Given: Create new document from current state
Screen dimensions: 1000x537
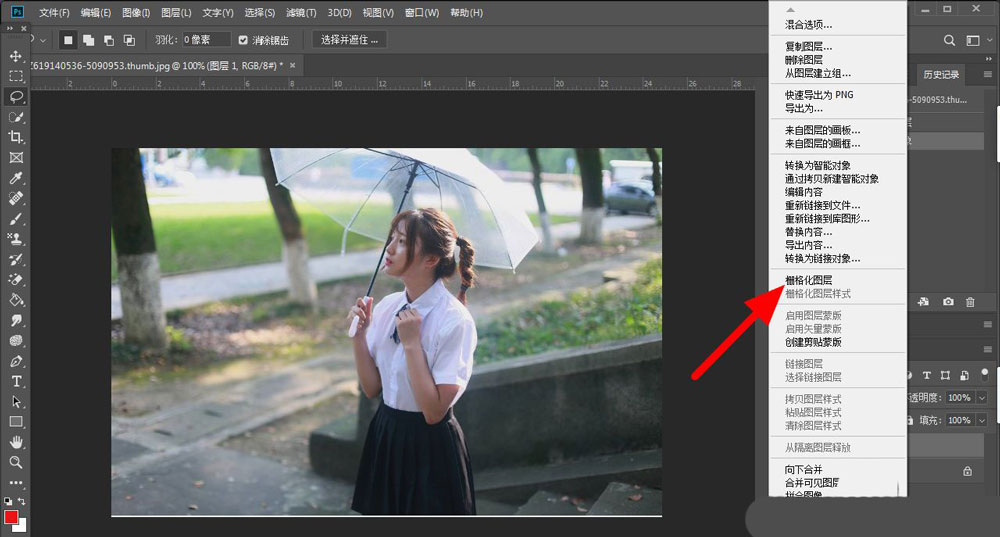Looking at the screenshot, I should (x=923, y=302).
